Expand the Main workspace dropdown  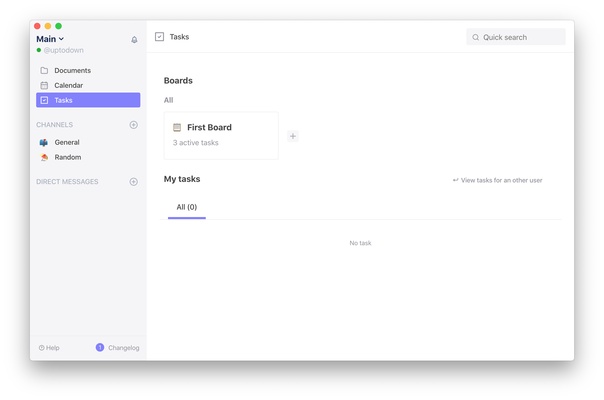50,39
